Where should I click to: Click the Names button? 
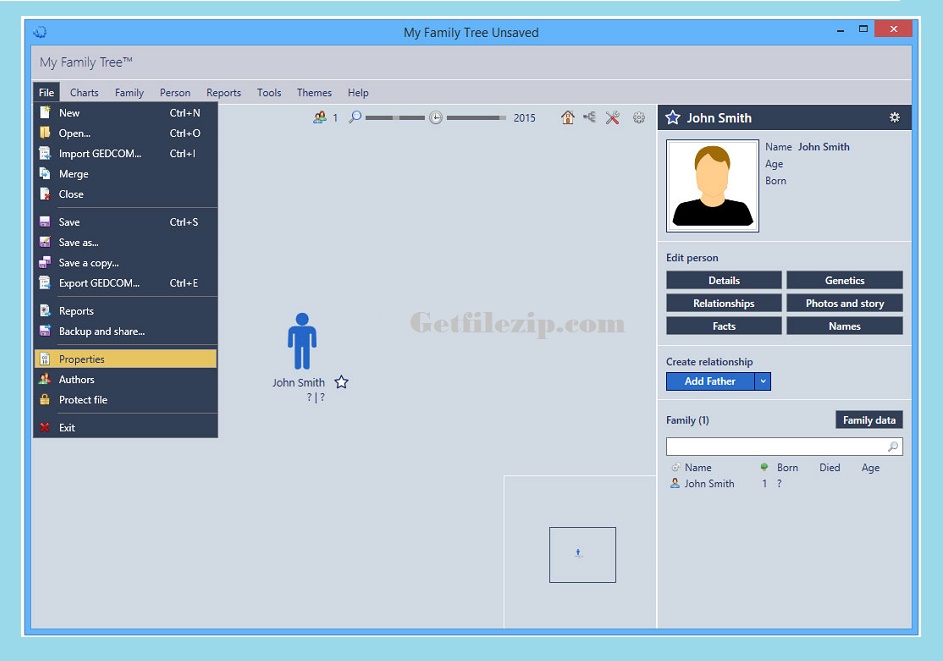pyautogui.click(x=844, y=326)
